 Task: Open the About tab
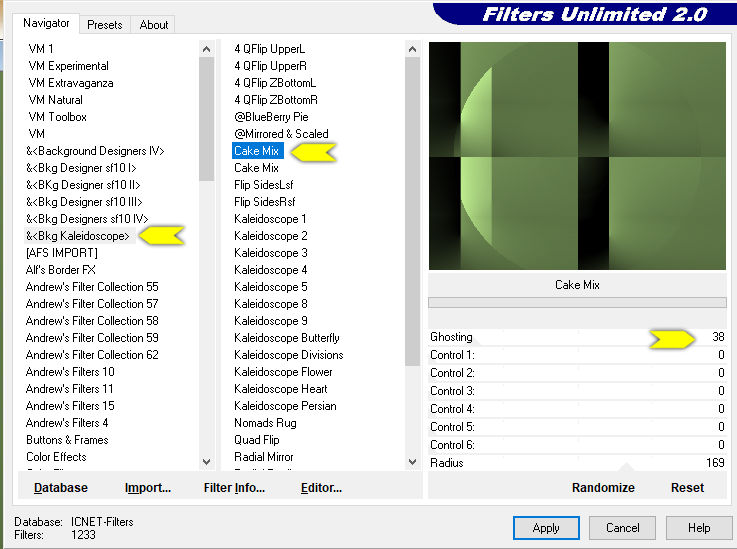tap(154, 25)
